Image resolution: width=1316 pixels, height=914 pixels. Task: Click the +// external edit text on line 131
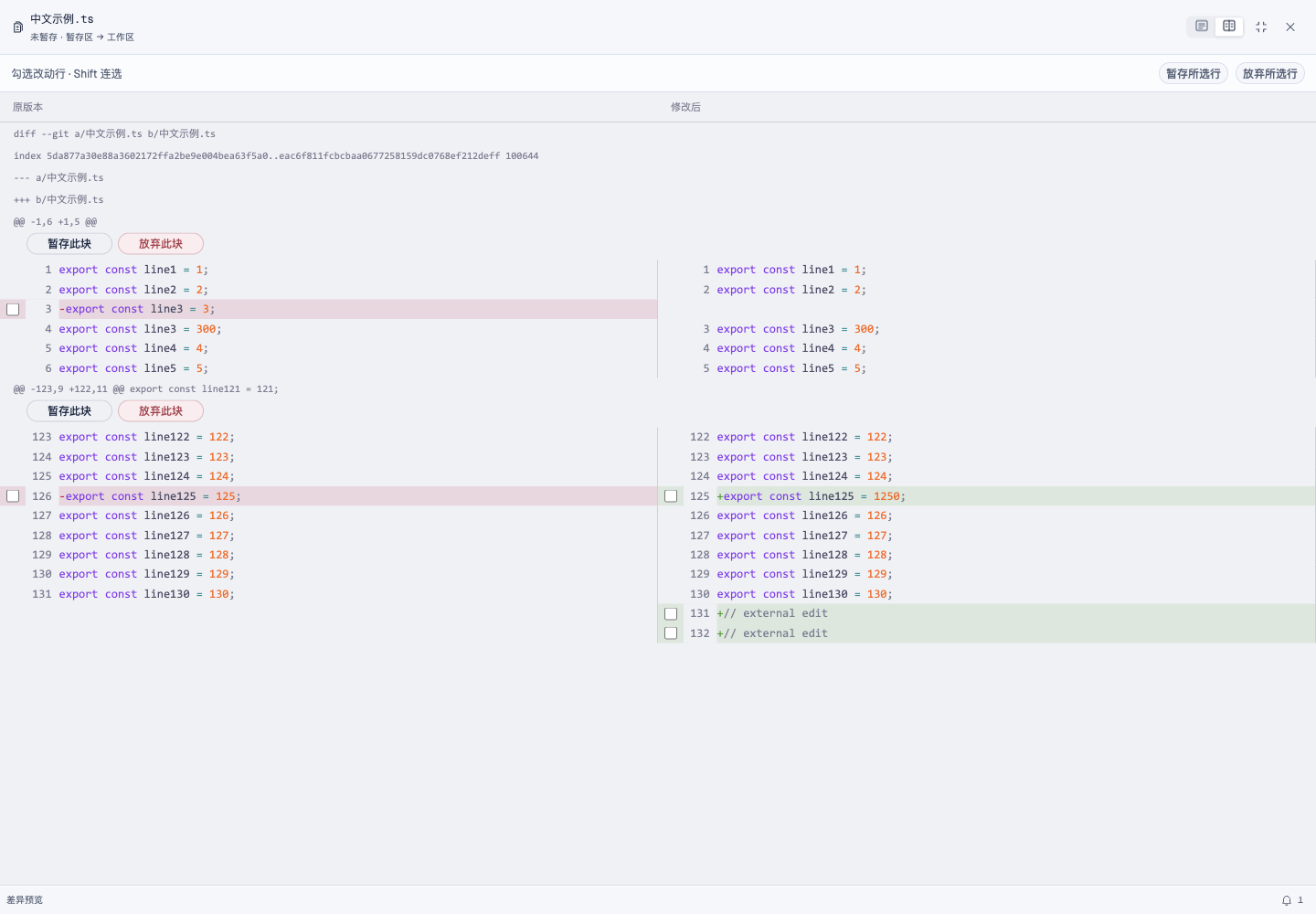tap(772, 614)
